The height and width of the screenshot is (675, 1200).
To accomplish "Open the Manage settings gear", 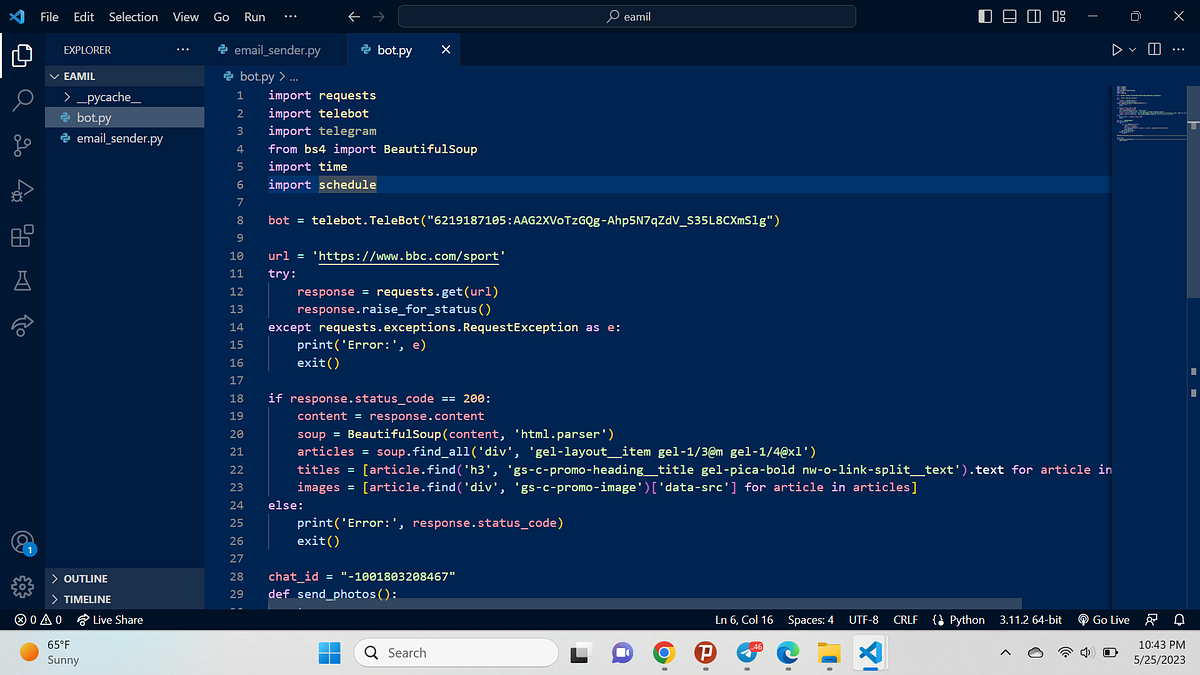I will coord(22,588).
